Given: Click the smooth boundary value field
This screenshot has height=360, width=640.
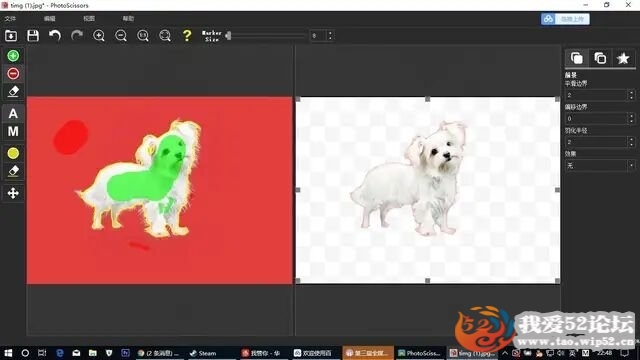Looking at the screenshot, I should [x=596, y=95].
